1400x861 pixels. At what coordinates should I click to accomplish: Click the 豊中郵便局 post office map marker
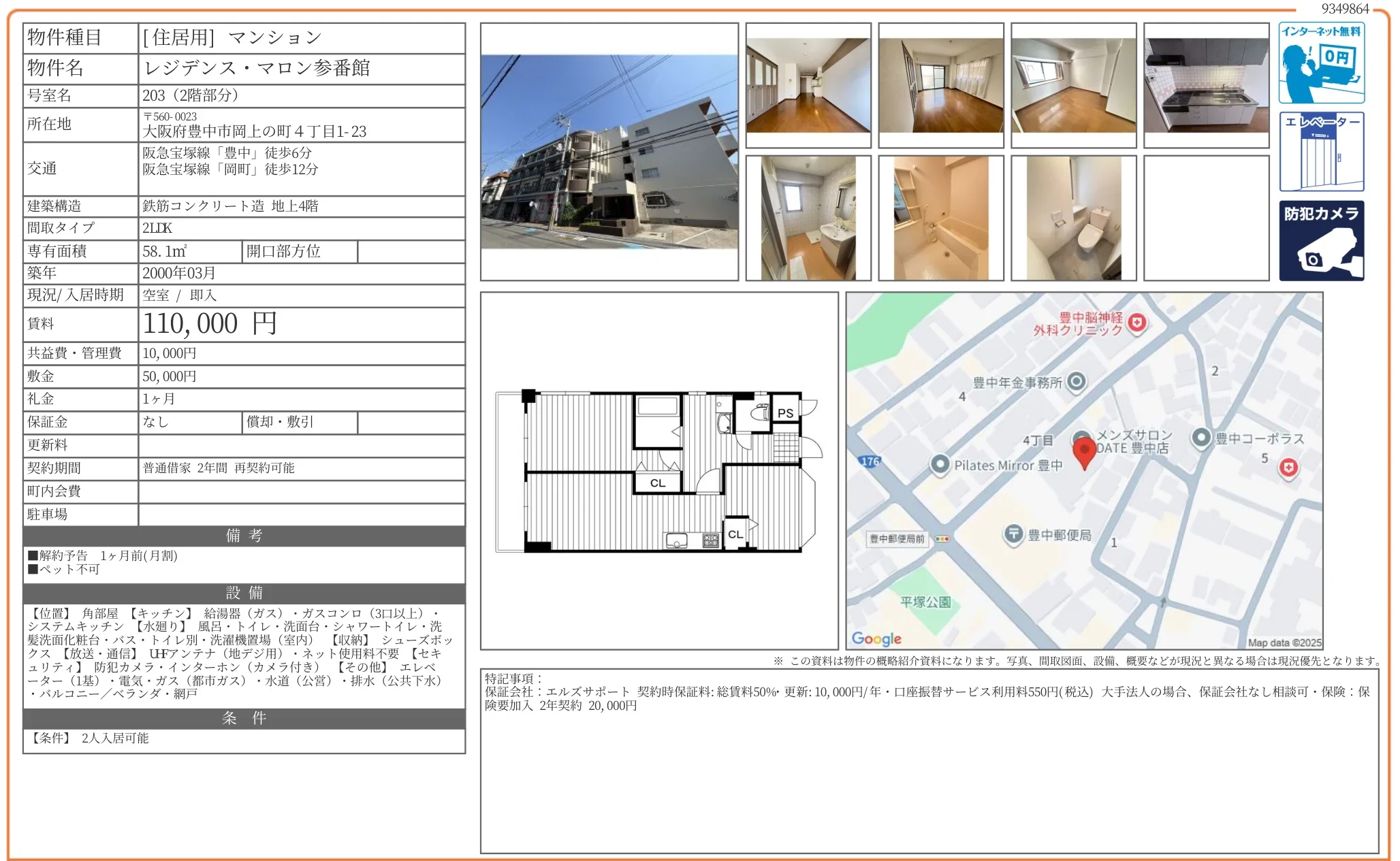click(1013, 534)
